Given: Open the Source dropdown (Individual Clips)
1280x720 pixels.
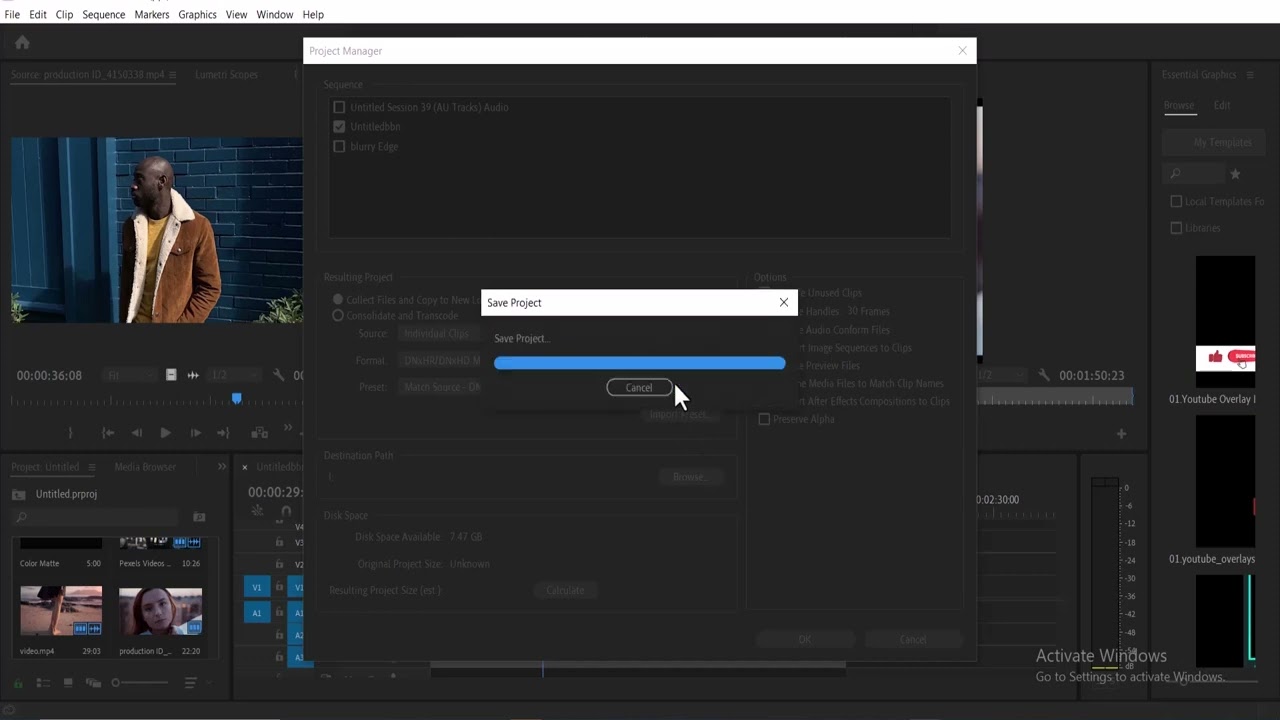Looking at the screenshot, I should [x=439, y=334].
